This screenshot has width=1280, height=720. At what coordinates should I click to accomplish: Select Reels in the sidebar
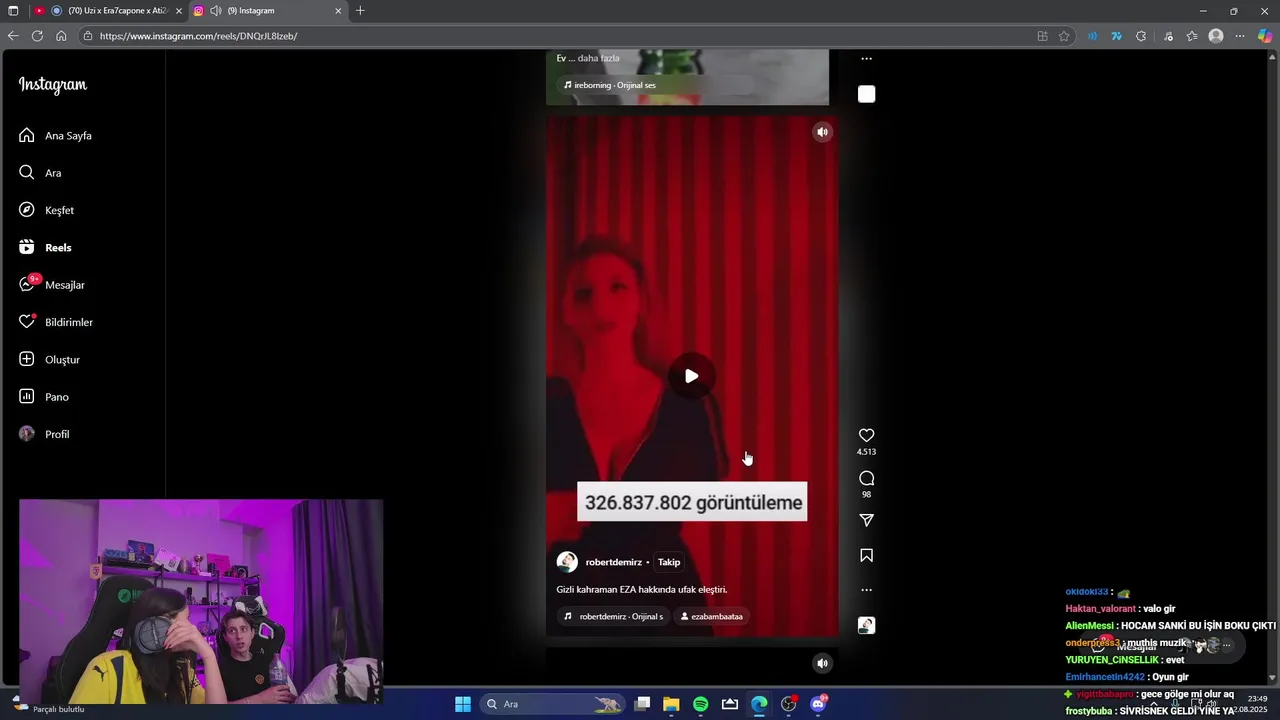(x=45, y=247)
